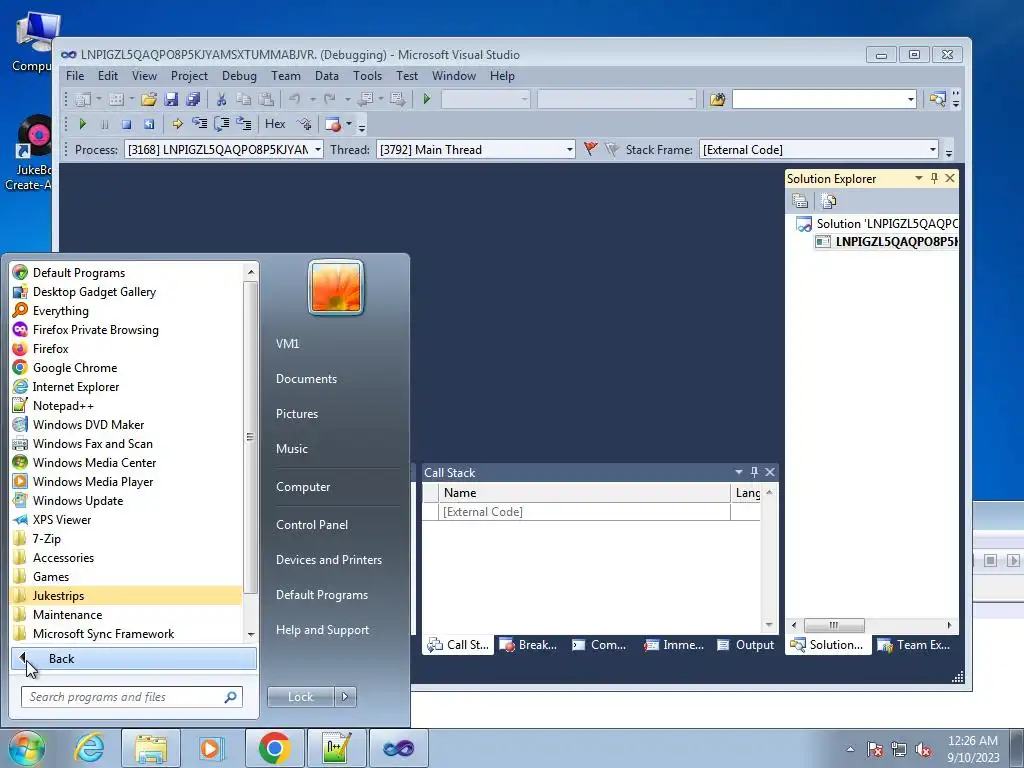1024x768 pixels.
Task: Open the File menu
Action: pyautogui.click(x=75, y=76)
